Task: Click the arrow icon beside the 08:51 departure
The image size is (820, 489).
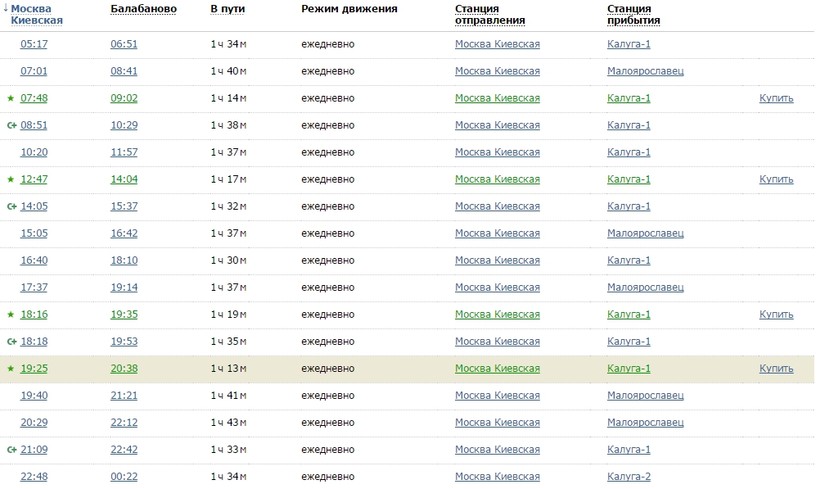Action: (12, 125)
